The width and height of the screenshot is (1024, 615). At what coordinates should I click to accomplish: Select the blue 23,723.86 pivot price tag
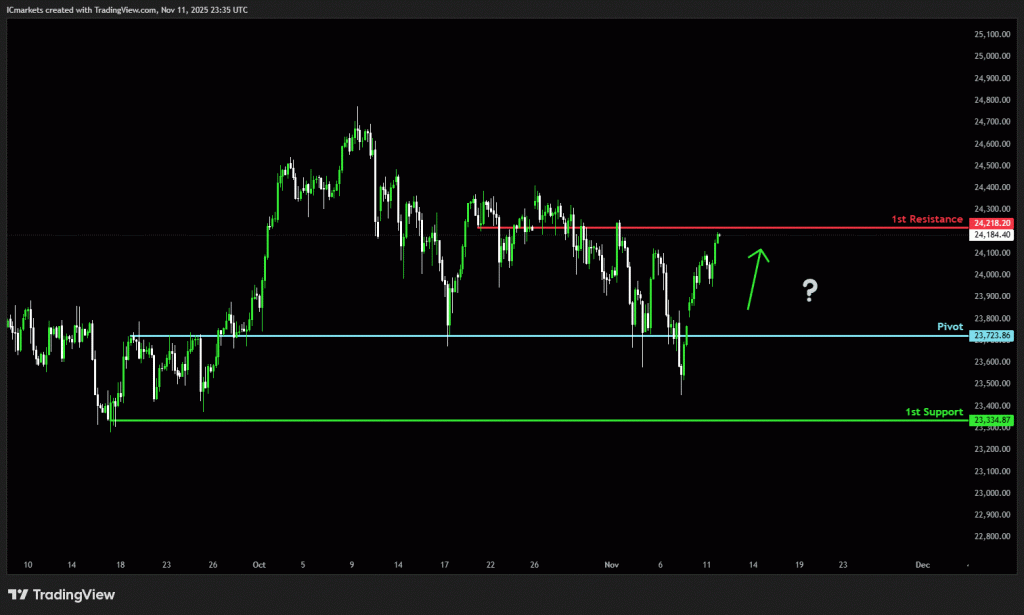(992, 336)
